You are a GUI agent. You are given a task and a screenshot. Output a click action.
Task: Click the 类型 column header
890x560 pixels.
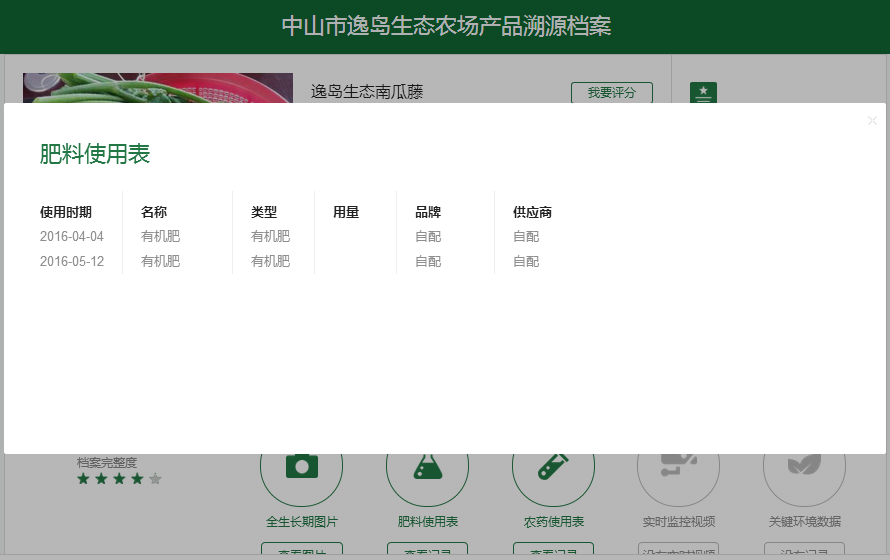pos(264,212)
